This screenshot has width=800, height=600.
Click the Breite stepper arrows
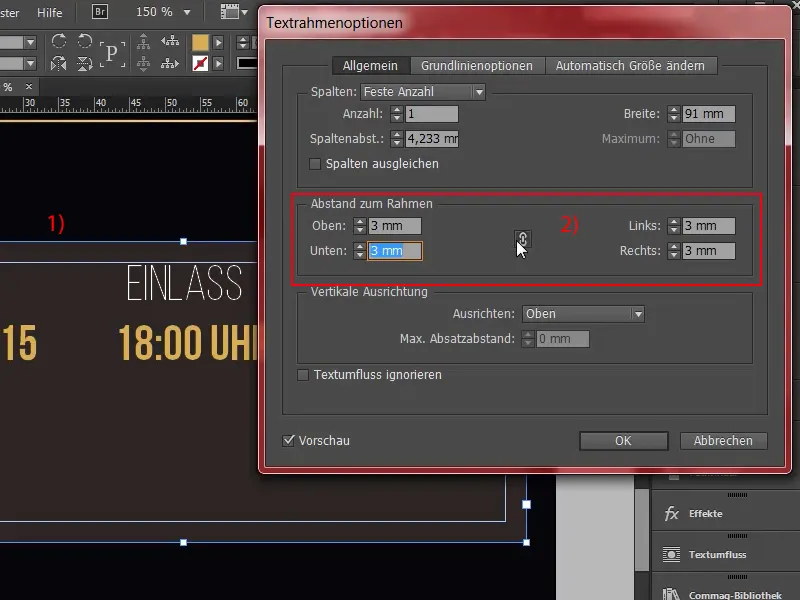[x=673, y=114]
